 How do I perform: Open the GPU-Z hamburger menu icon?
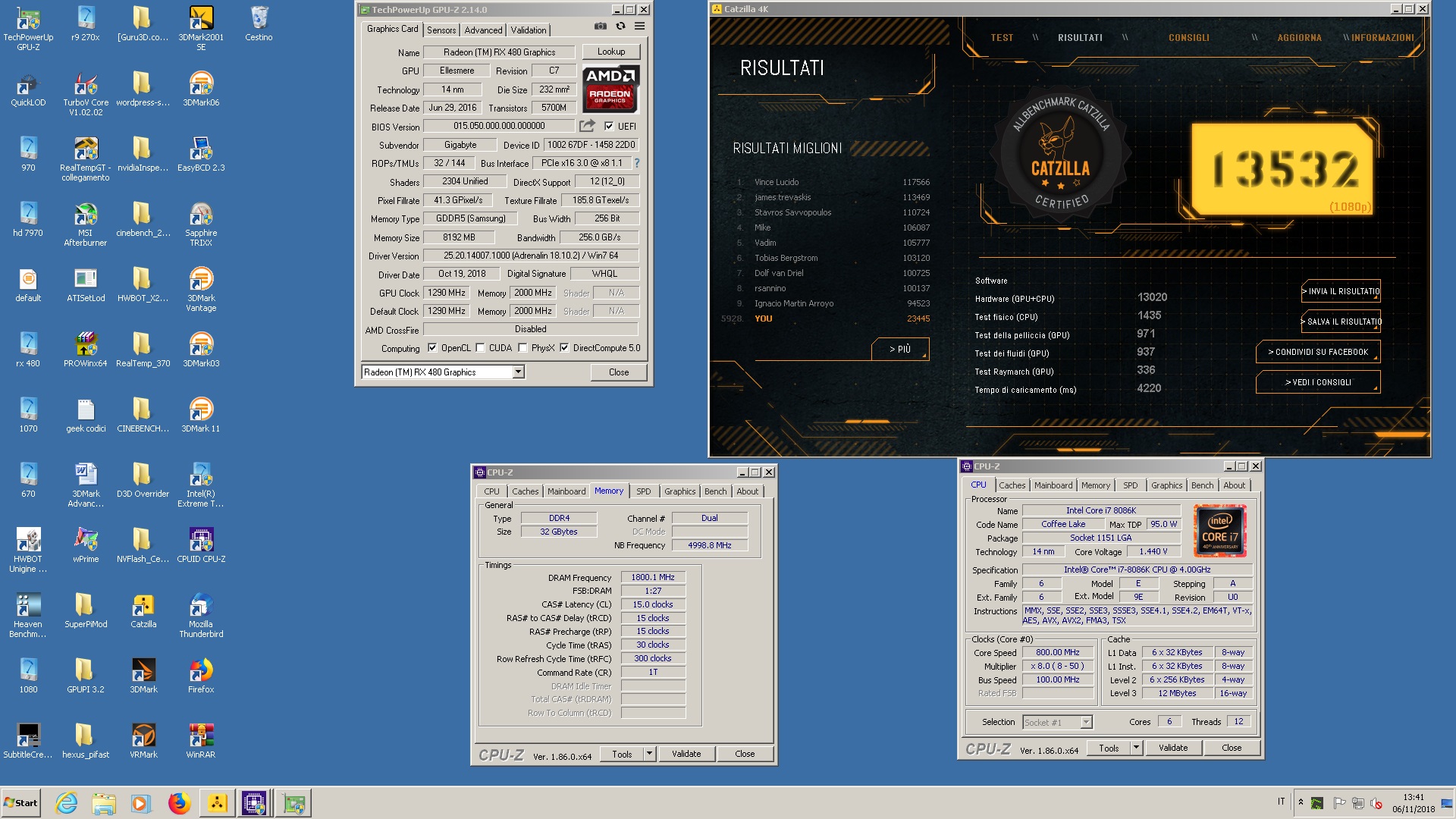pyautogui.click(x=640, y=27)
